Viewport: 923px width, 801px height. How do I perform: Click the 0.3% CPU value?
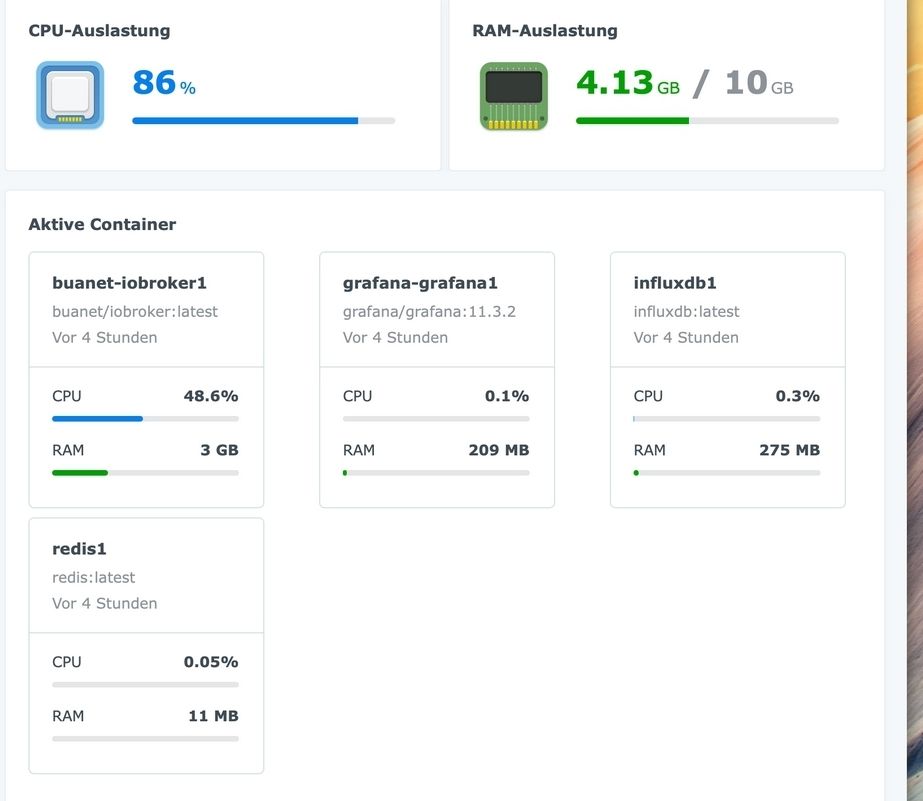(x=798, y=396)
